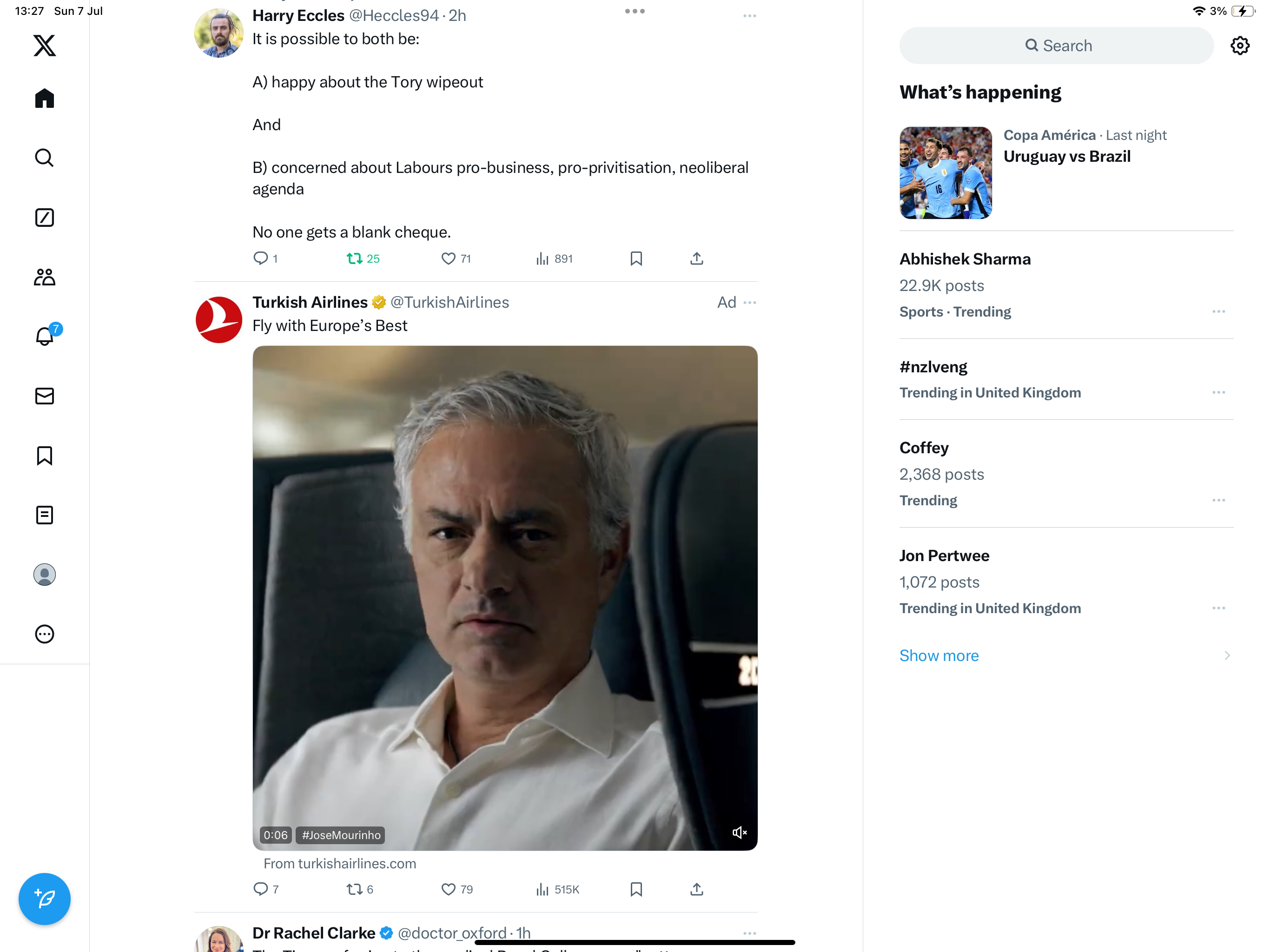The width and height of the screenshot is (1270, 952).
Task: Like the Turkish Airlines ad post
Action: (449, 889)
